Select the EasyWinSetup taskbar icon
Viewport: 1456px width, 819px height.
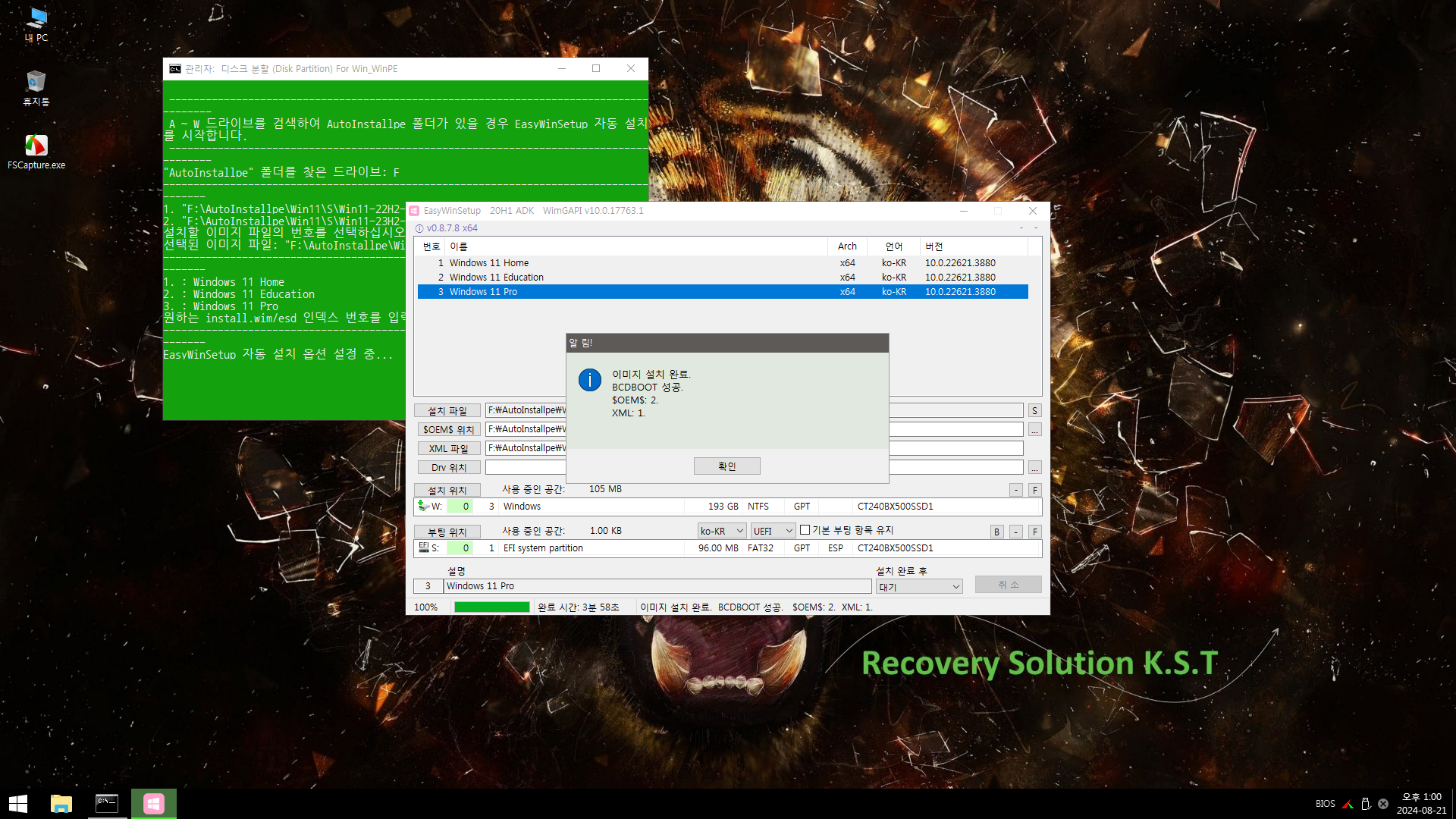pos(154,804)
